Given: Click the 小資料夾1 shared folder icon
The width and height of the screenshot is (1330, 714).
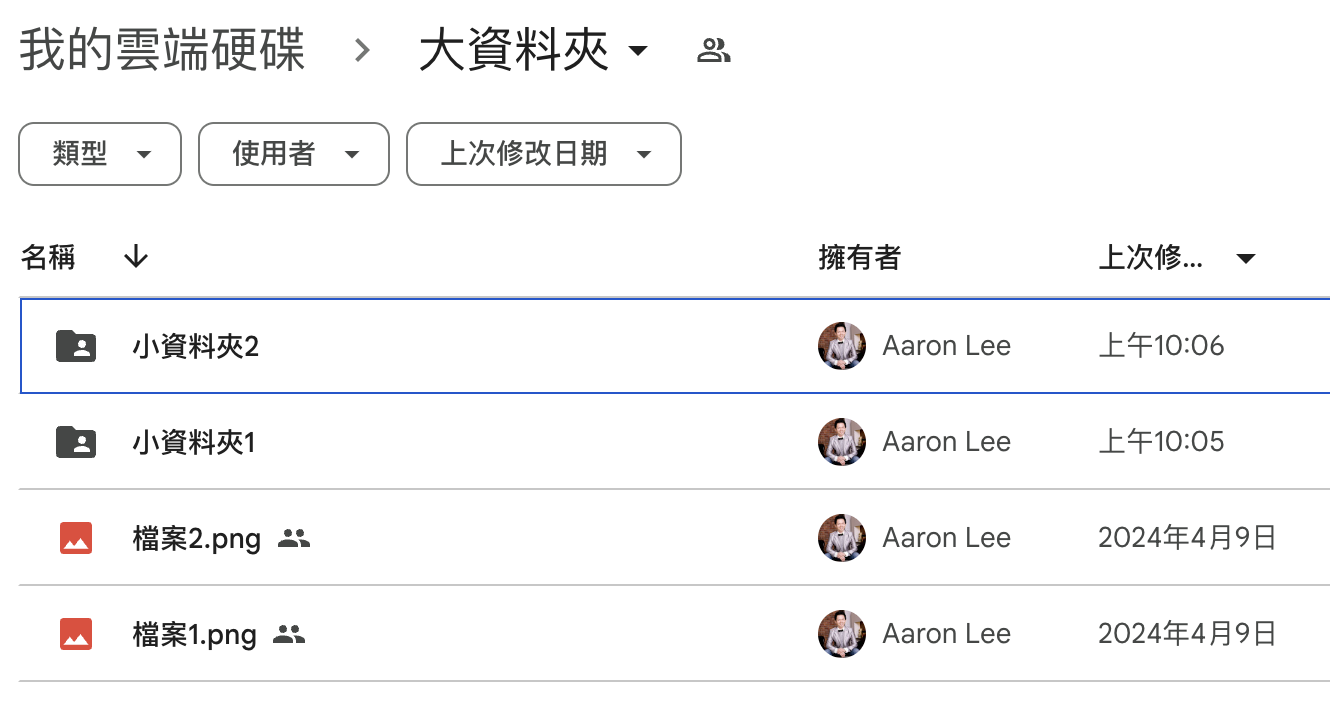Looking at the screenshot, I should pos(76,442).
